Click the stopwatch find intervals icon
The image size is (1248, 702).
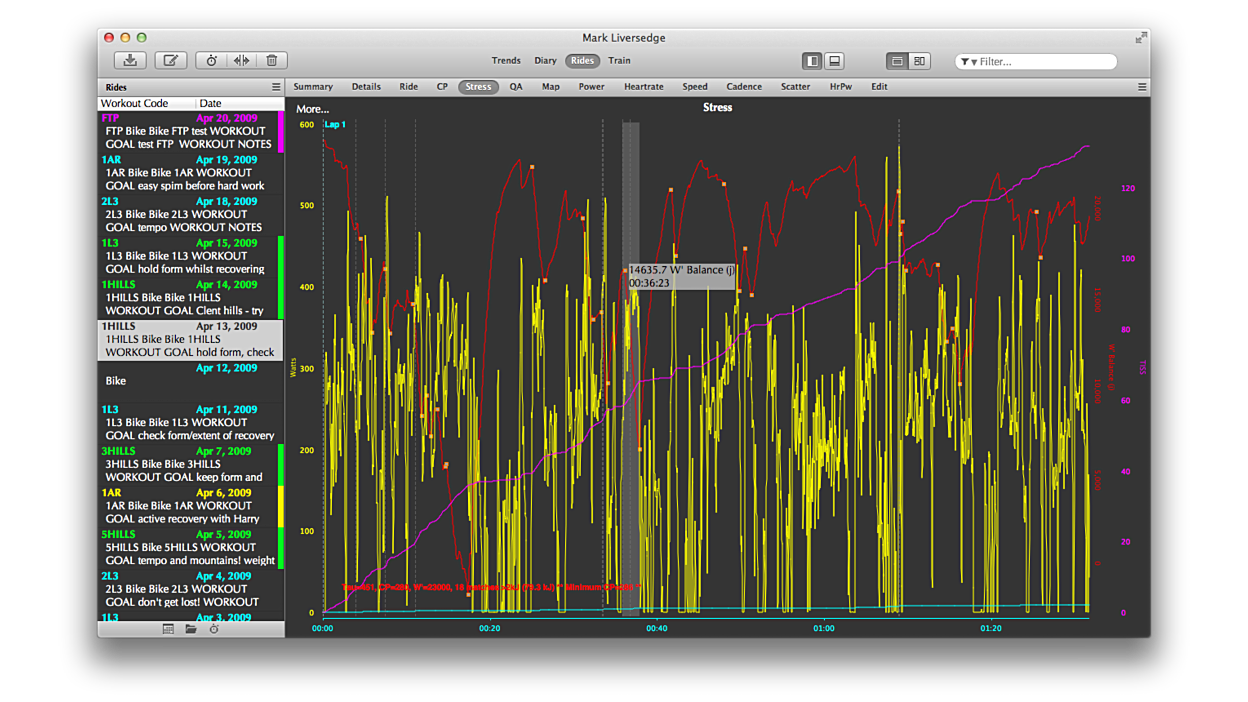(x=212, y=61)
